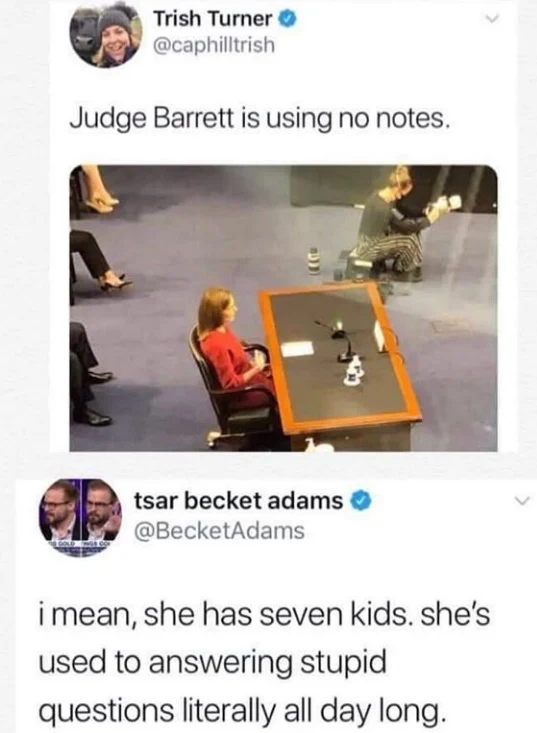The width and height of the screenshot is (537, 733).
Task: Expand the options chevron on Trish Turner's tweet
Action: [491, 20]
